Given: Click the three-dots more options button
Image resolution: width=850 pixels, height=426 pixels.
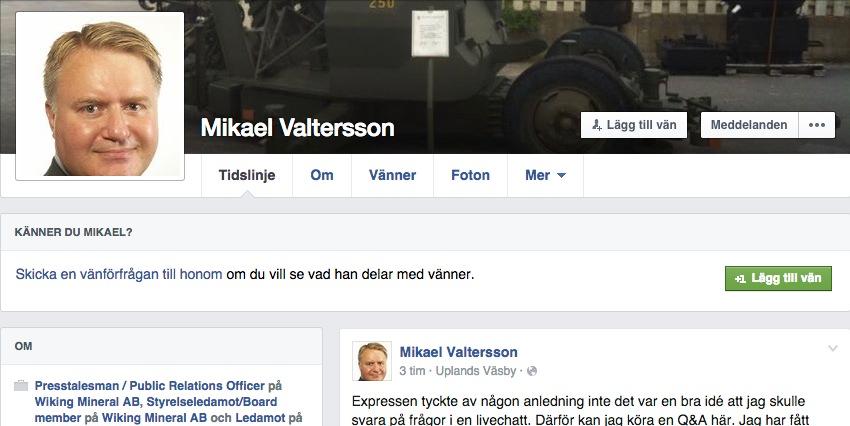Looking at the screenshot, I should point(816,125).
